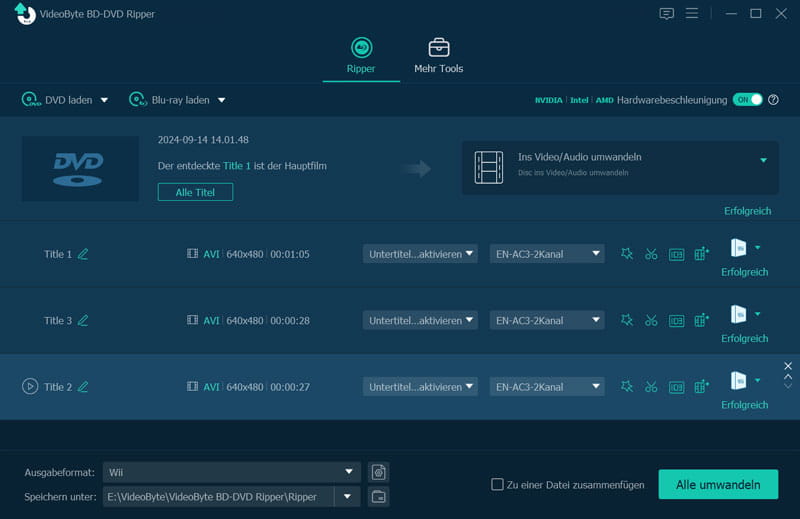Open enhance video icon for Title 3
Viewport: 800px width, 519px height.
coord(702,320)
